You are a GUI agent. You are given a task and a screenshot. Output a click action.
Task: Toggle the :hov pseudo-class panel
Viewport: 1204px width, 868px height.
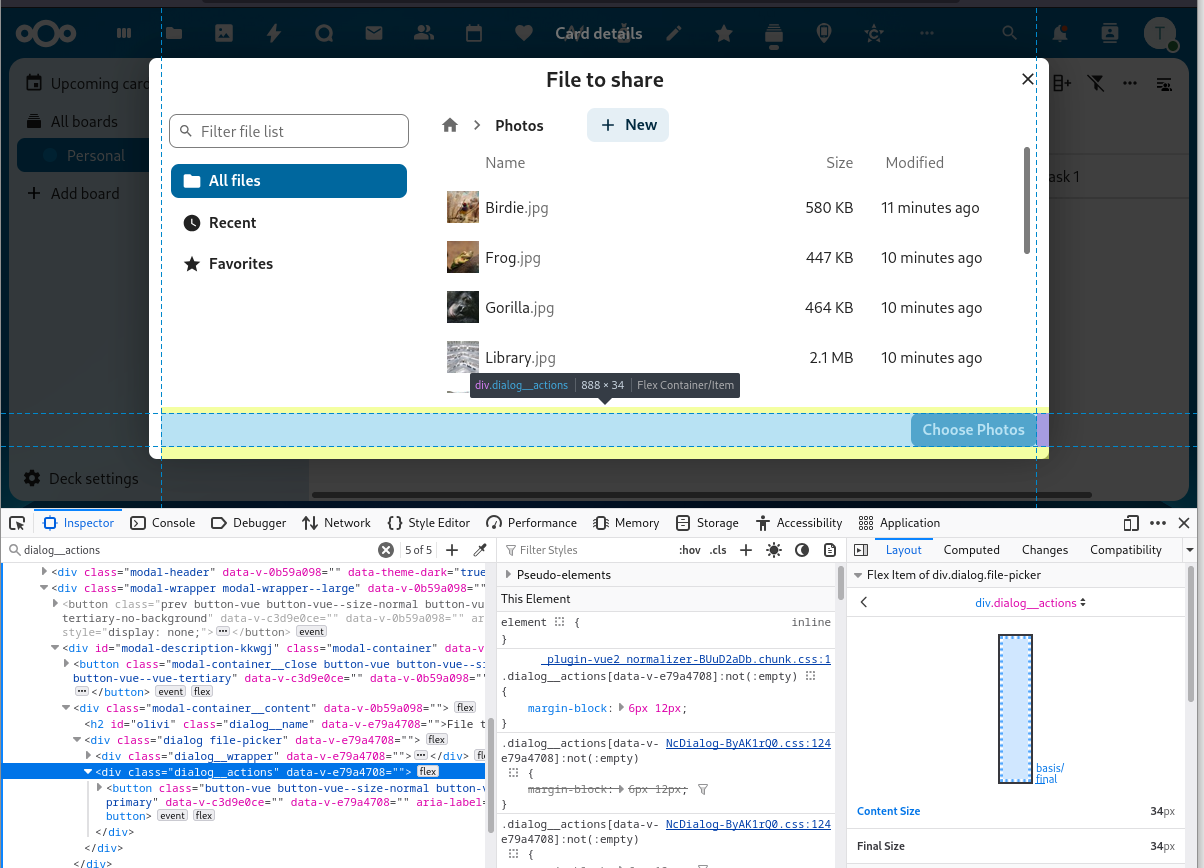click(x=690, y=550)
